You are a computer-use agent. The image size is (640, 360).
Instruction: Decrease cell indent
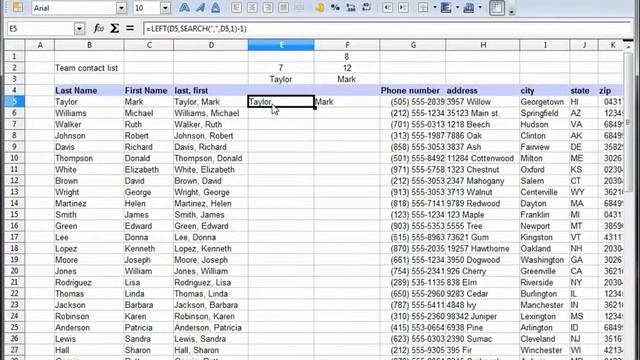coord(388,8)
